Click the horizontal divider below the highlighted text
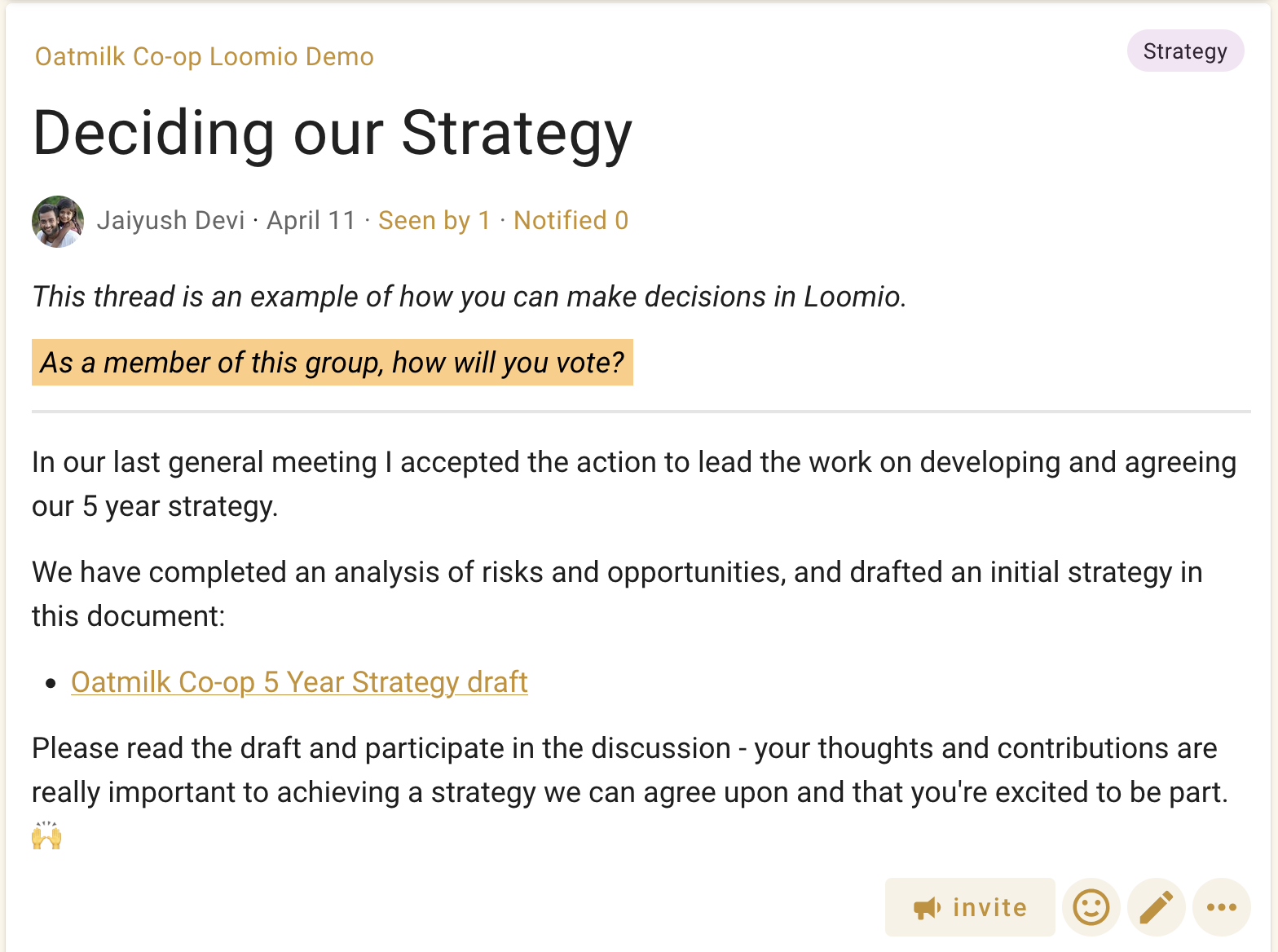Screen dimensions: 1278x952 (x=641, y=412)
